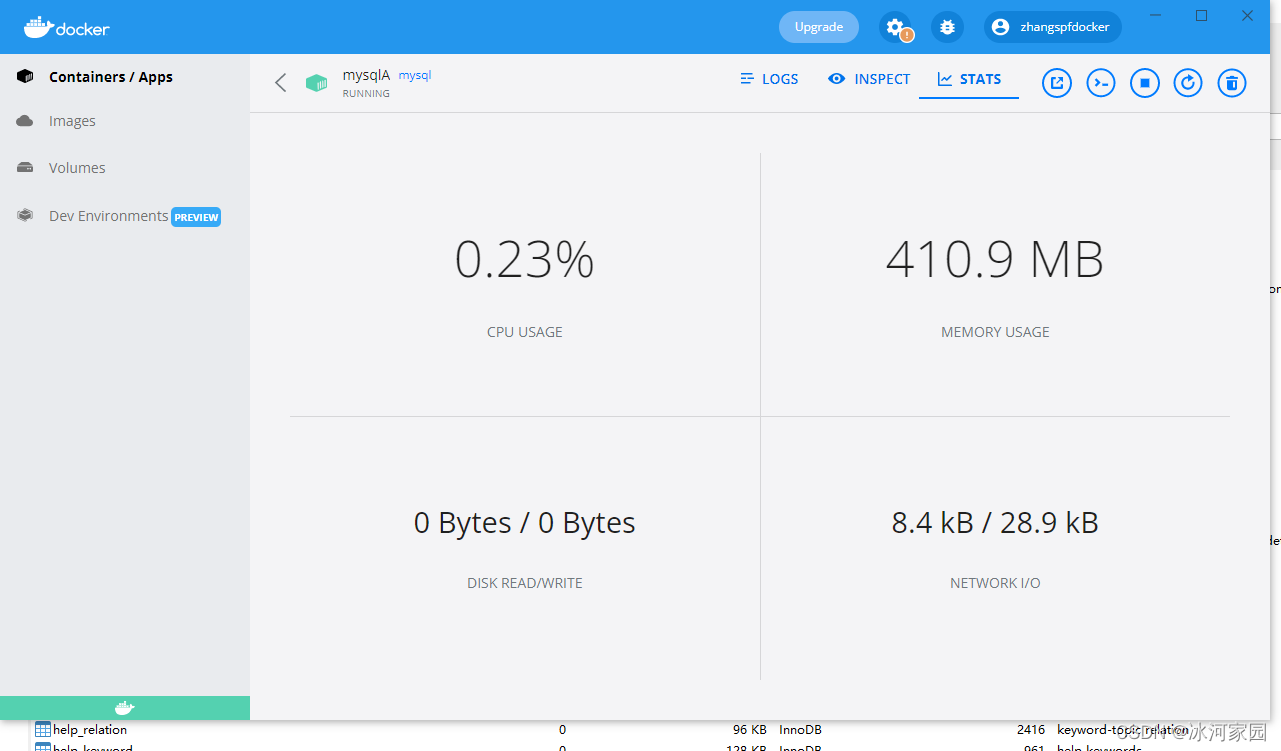This screenshot has height=751, width=1281.
Task: Click the CPU USAGE label
Action: pos(524,332)
